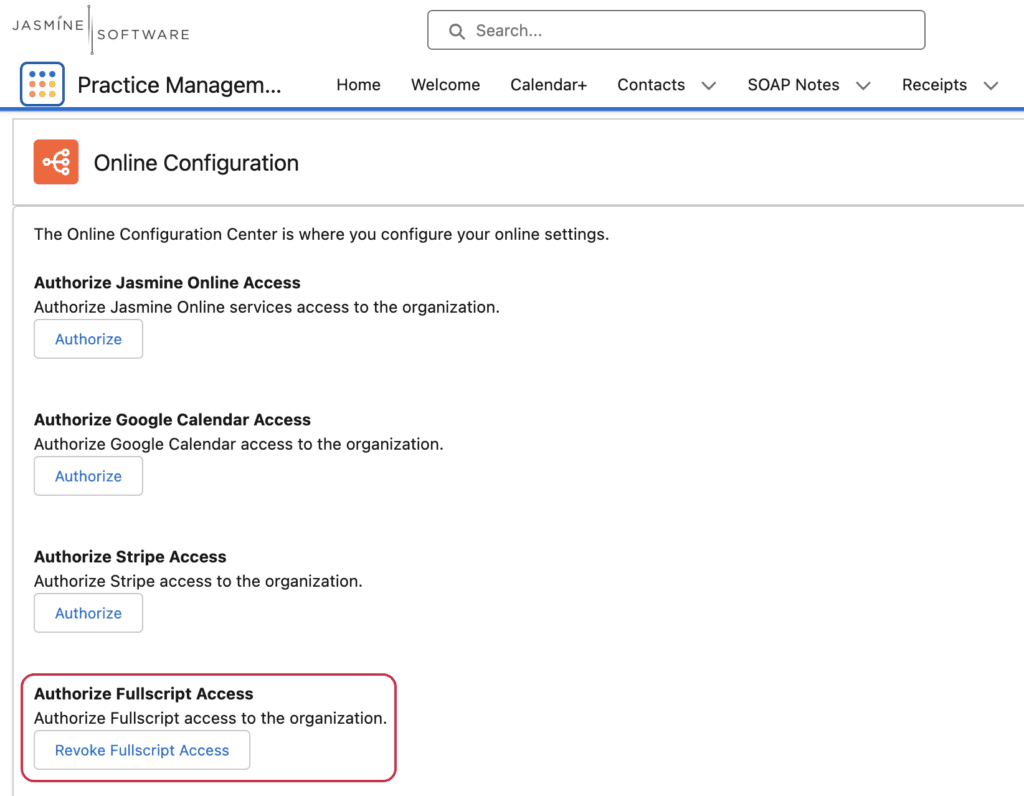Expand the Contacts dropdown chevron

click(x=709, y=86)
